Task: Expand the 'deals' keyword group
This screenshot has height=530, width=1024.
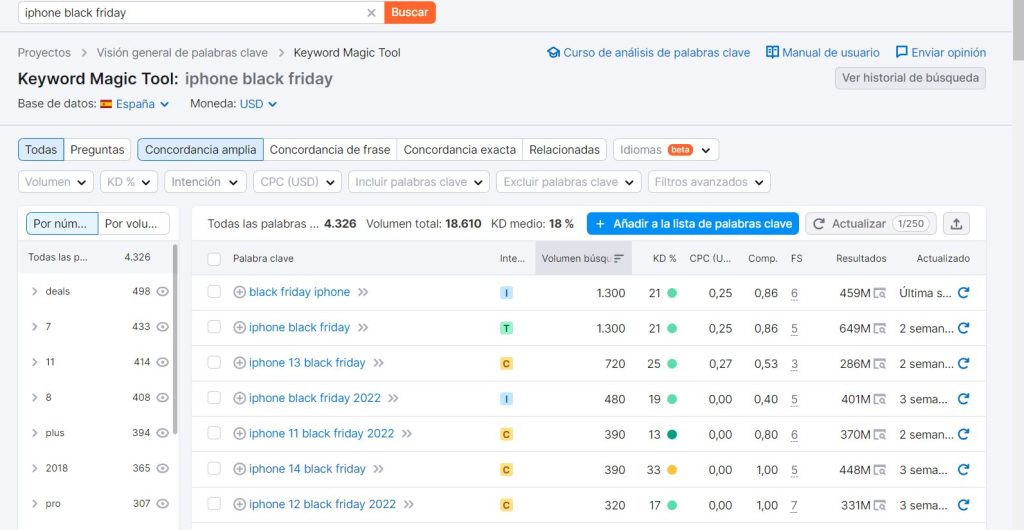Action: [x=35, y=291]
